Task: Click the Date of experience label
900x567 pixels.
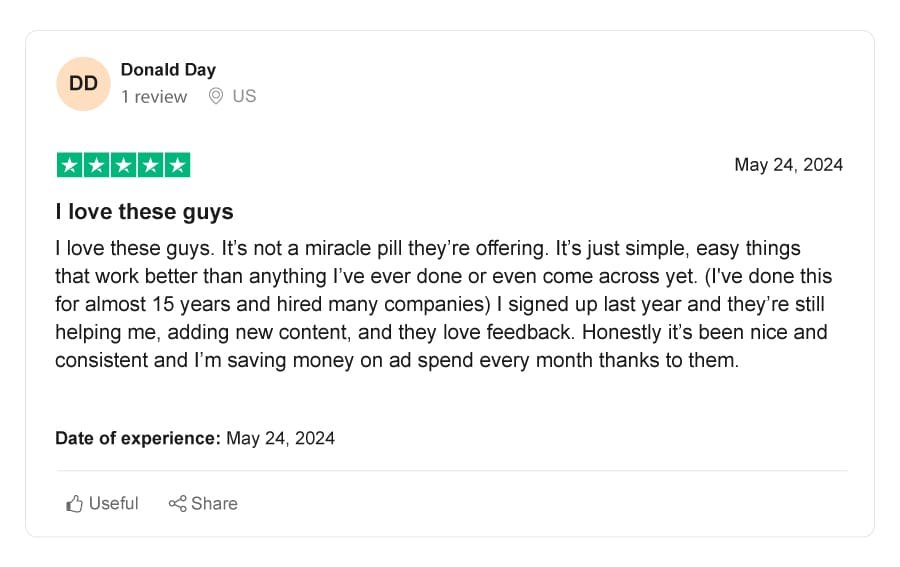Action: pos(138,438)
